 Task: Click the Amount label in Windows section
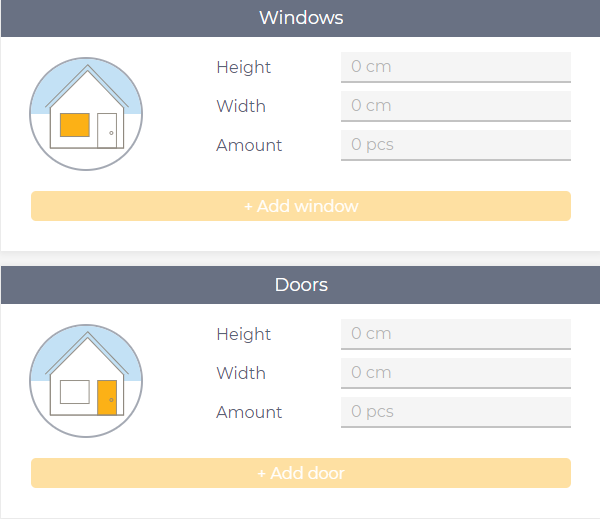pyautogui.click(x=249, y=145)
